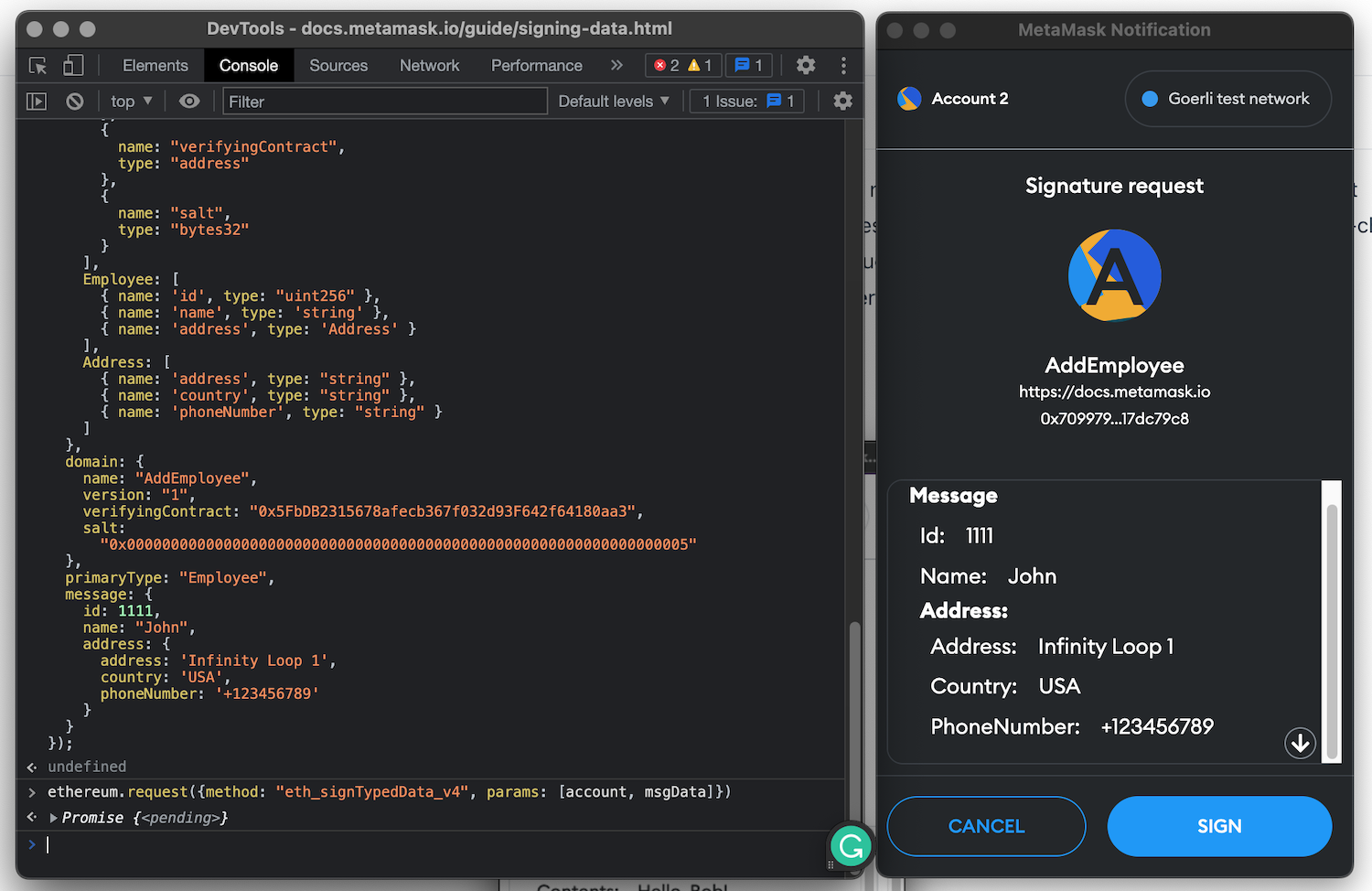Image resolution: width=1372 pixels, height=891 pixels.
Task: Open the blue messages issues badge
Action: [x=749, y=65]
